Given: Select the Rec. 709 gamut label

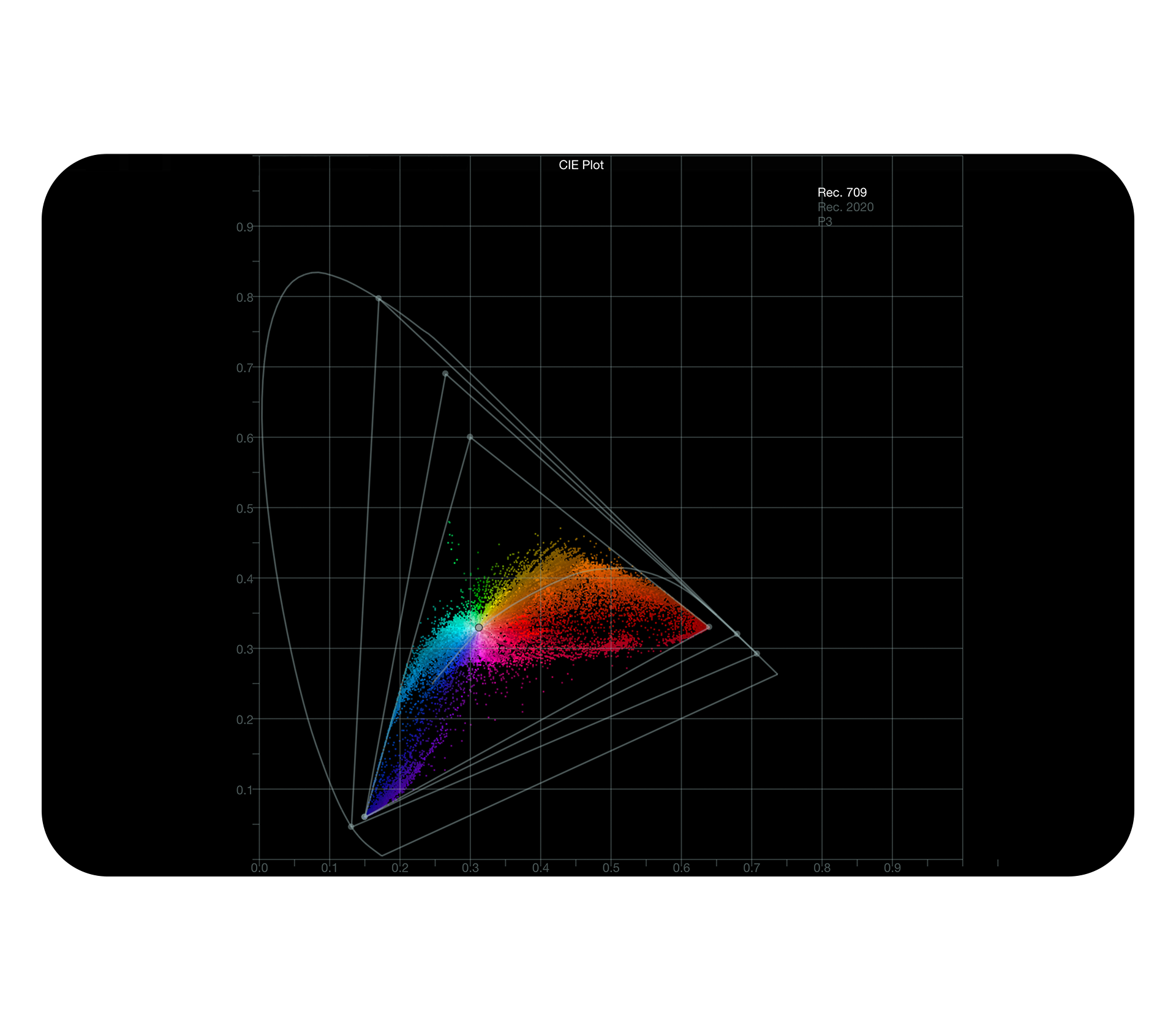Looking at the screenshot, I should click(x=842, y=192).
